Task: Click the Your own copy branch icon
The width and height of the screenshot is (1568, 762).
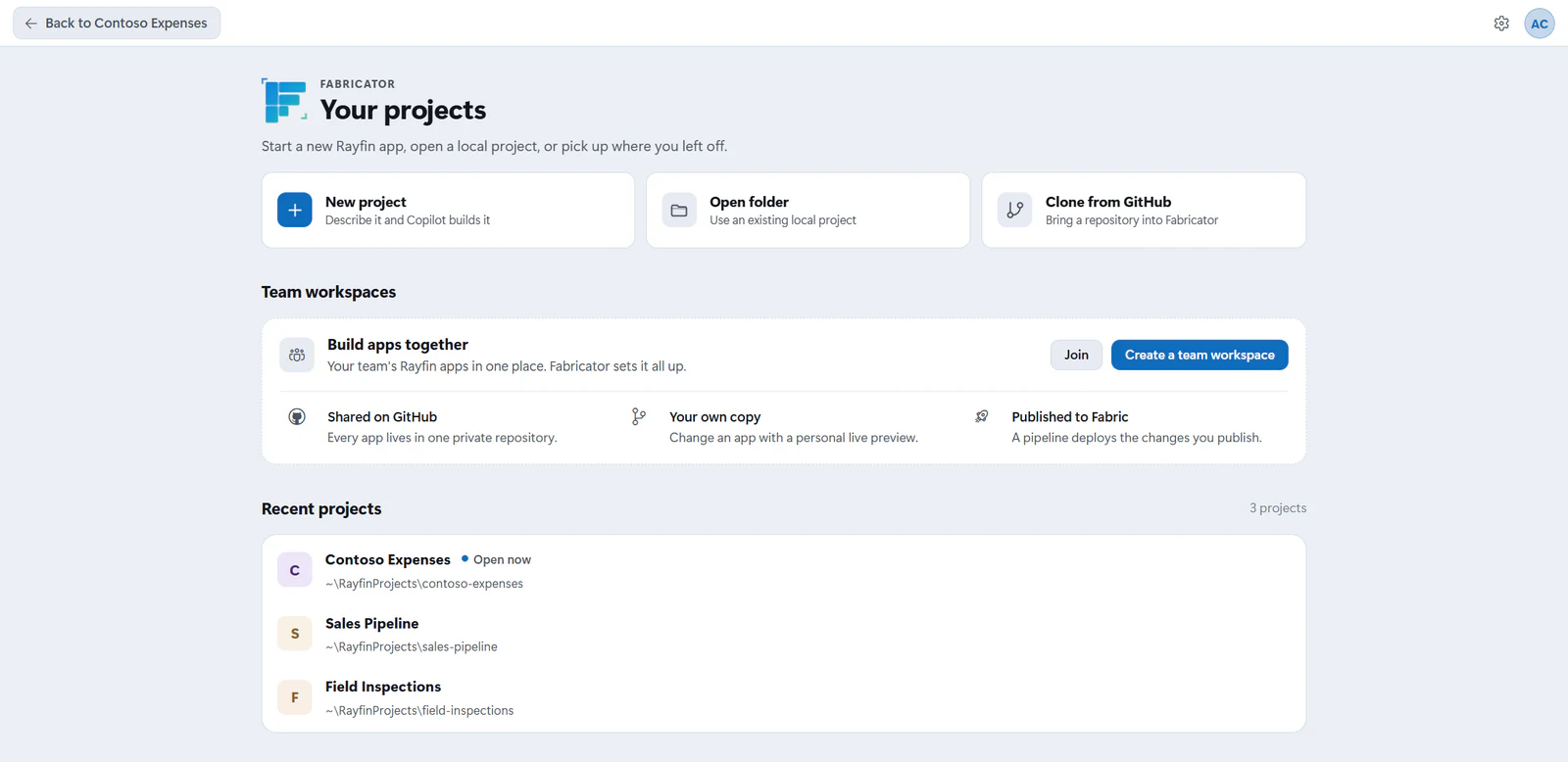Action: 639,417
